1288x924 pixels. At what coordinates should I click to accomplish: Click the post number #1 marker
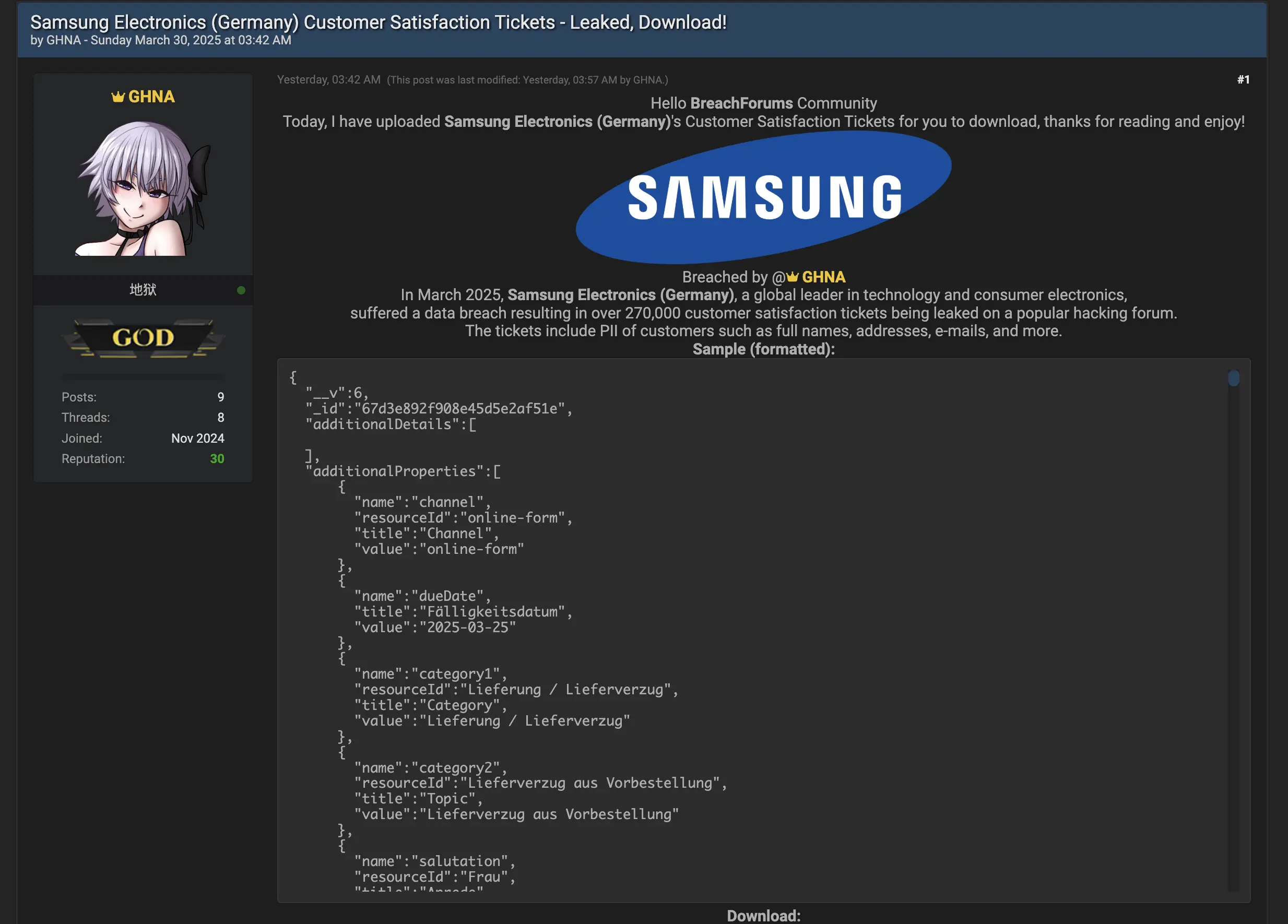[1244, 79]
